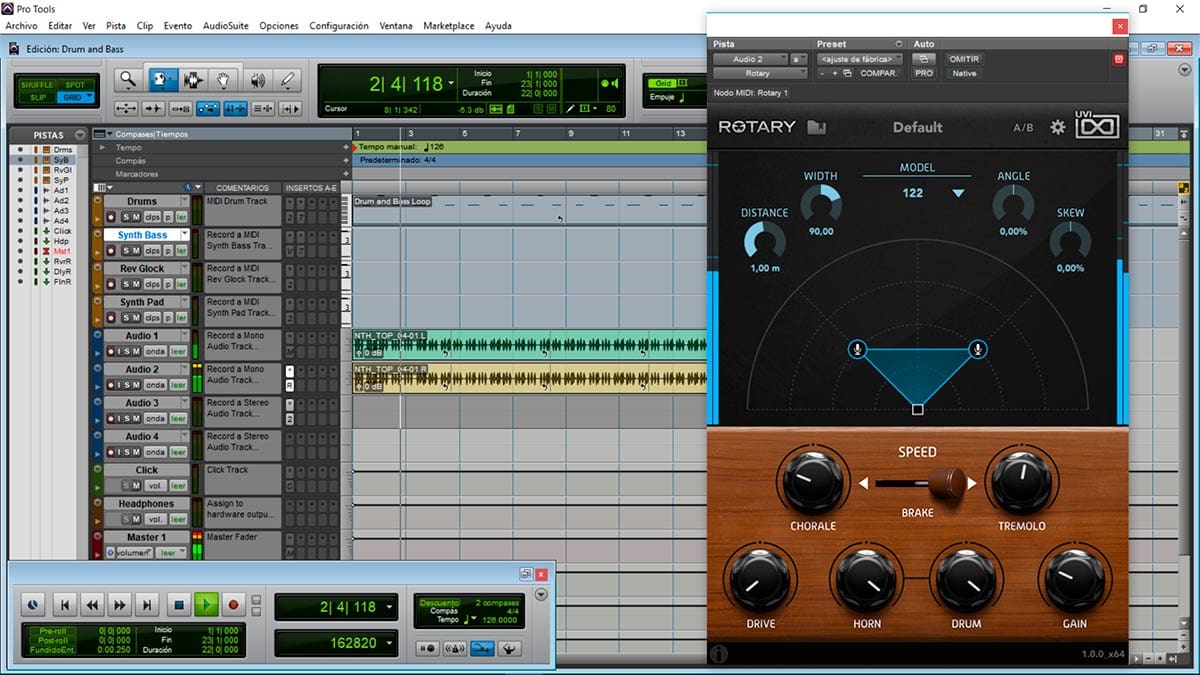Viewport: 1200px width, 675px height.
Task: Click the green Play button
Action: tap(205, 604)
